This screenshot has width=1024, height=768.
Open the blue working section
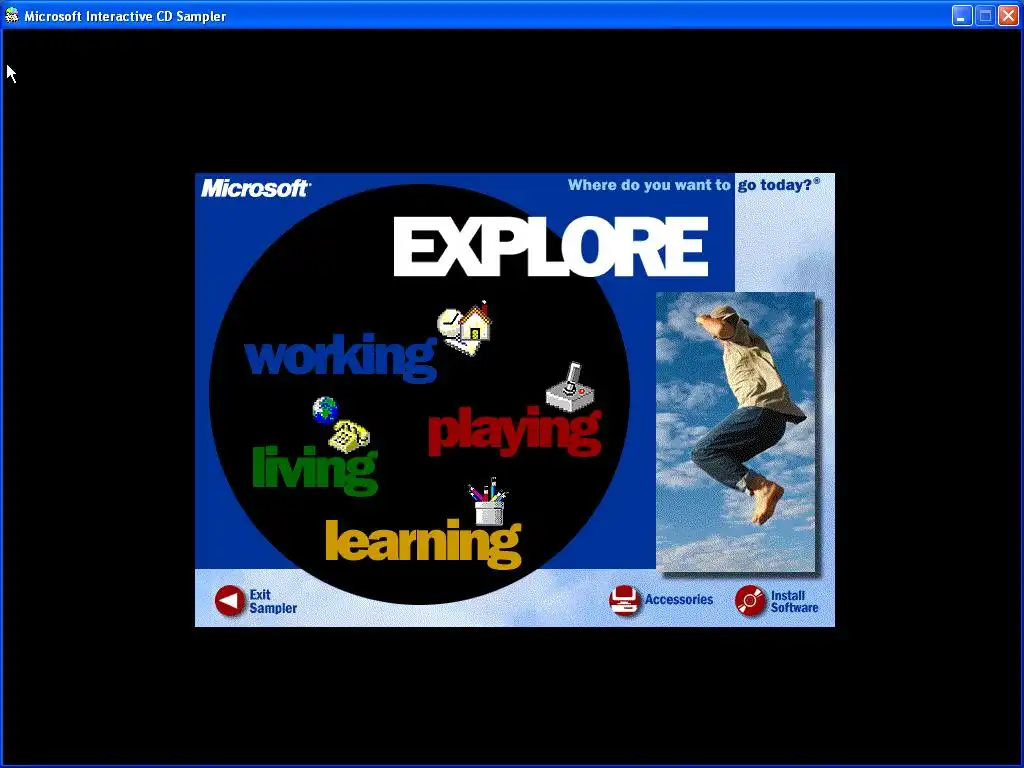coord(340,357)
